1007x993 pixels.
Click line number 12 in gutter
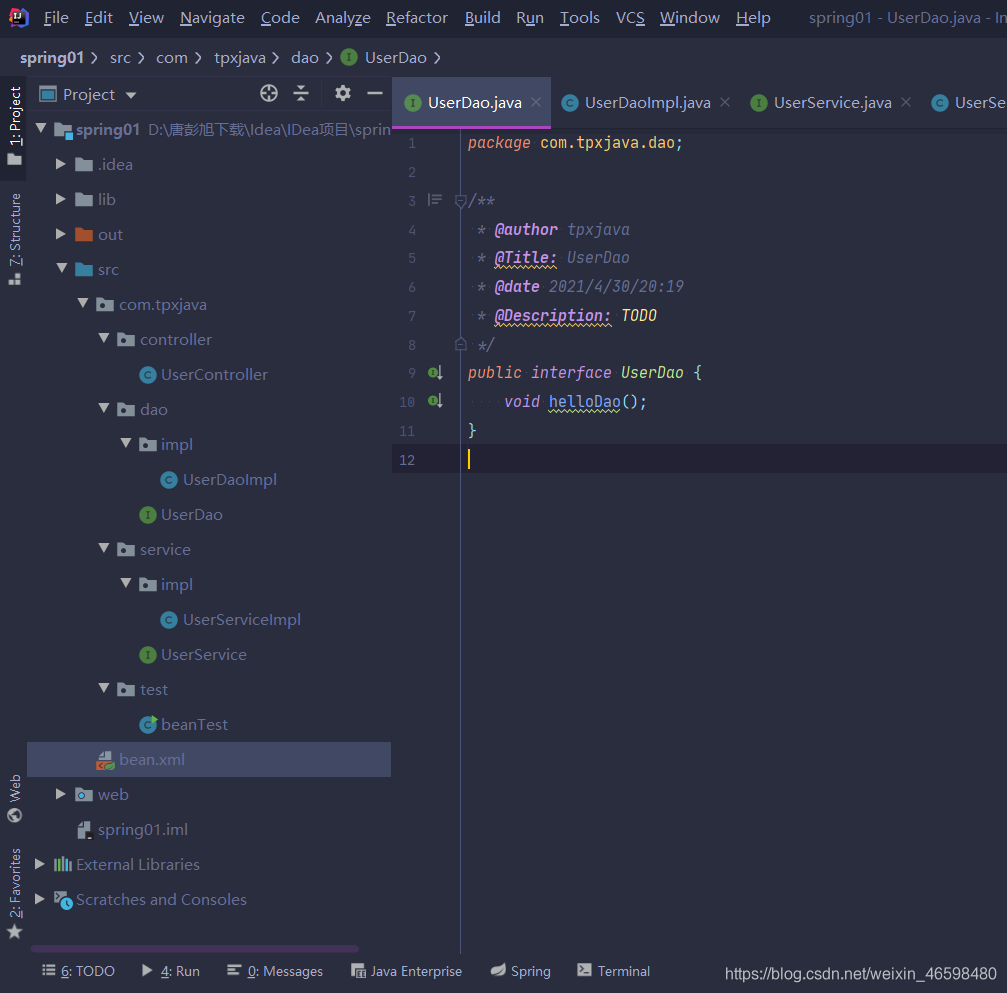point(407,460)
